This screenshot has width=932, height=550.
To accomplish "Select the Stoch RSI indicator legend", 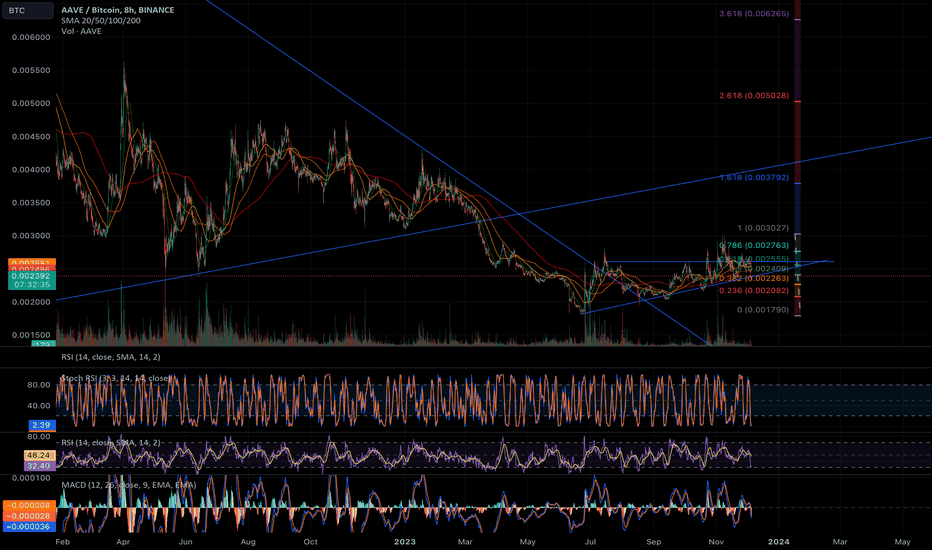I will pyautogui.click(x=116, y=378).
